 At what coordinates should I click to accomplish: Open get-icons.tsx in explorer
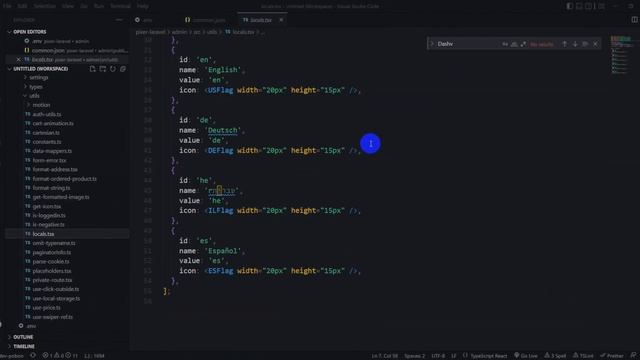point(47,206)
